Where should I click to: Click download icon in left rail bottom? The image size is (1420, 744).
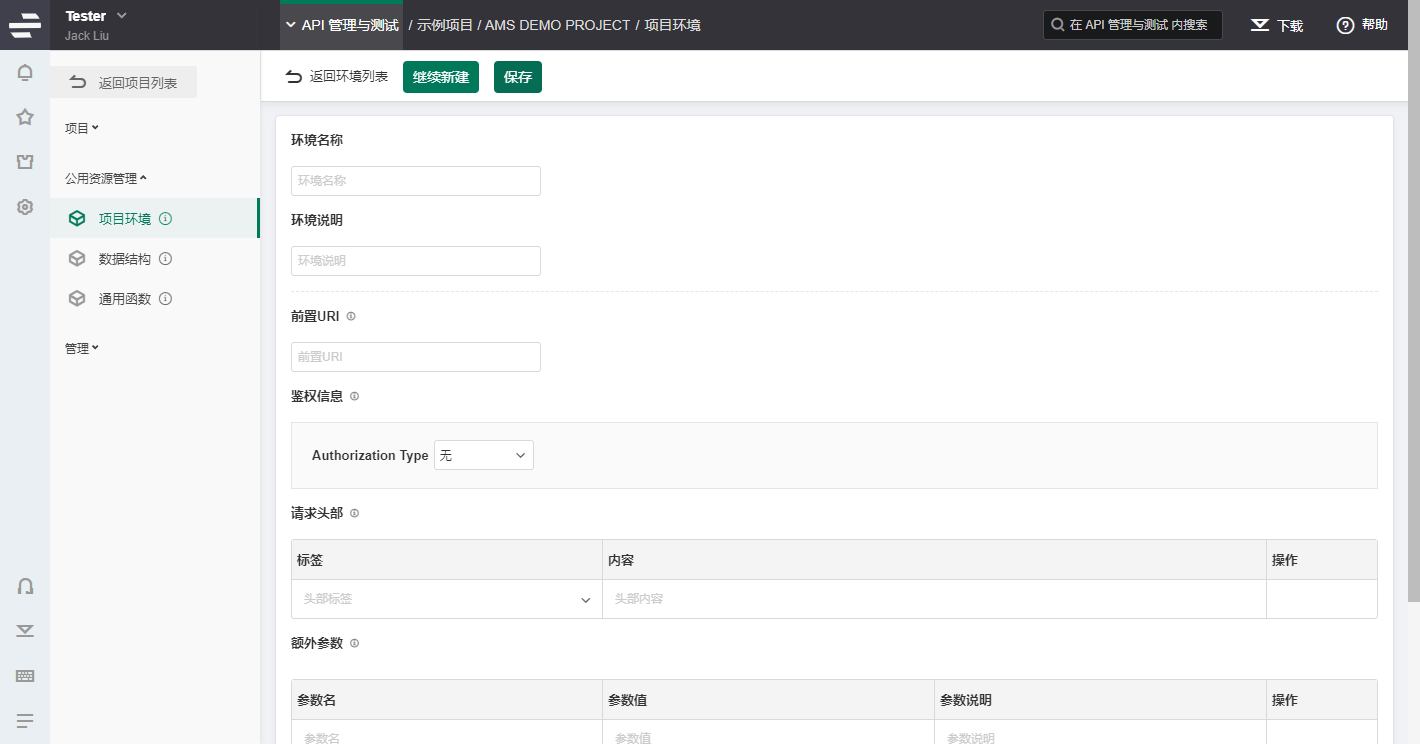[25, 630]
